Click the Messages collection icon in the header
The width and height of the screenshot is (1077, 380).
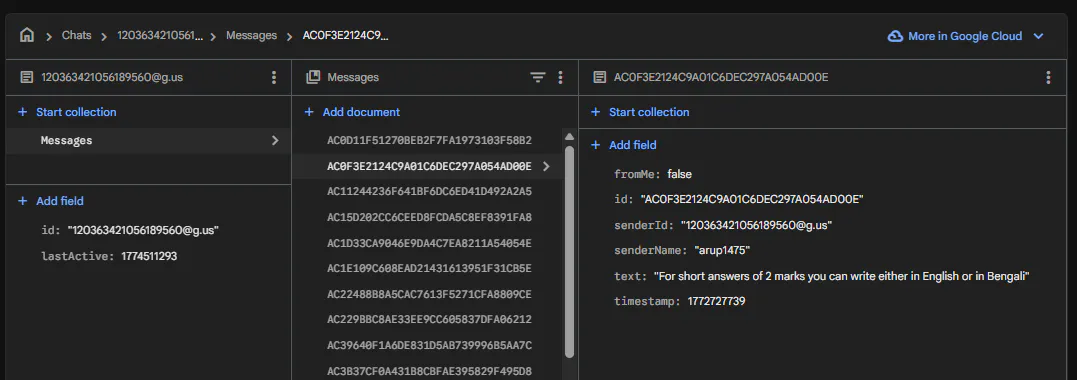313,78
